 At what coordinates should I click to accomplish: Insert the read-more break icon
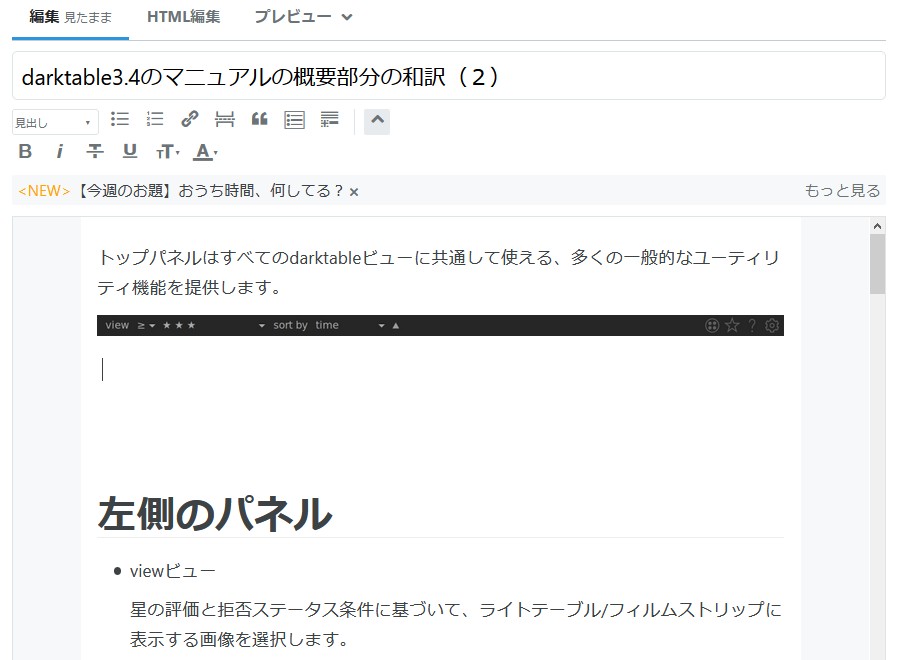pyautogui.click(x=225, y=119)
